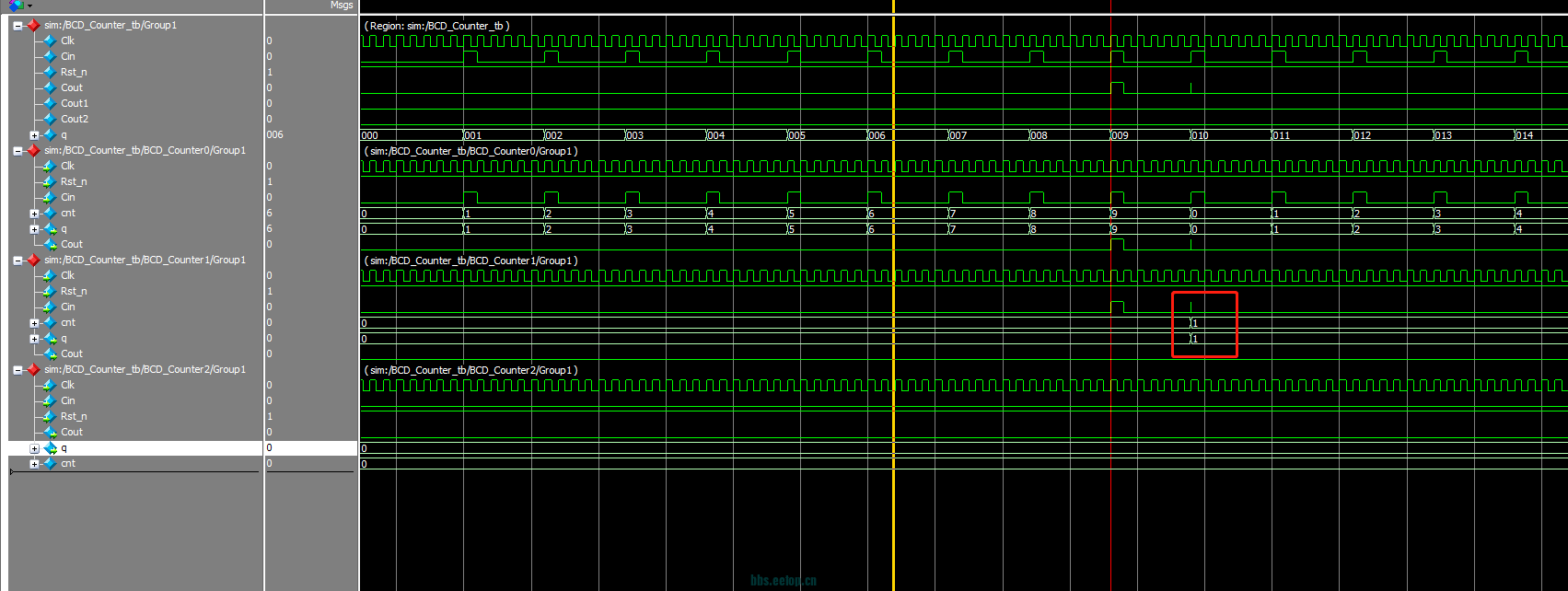Click the wave pane icon above signal list

(17, 6)
